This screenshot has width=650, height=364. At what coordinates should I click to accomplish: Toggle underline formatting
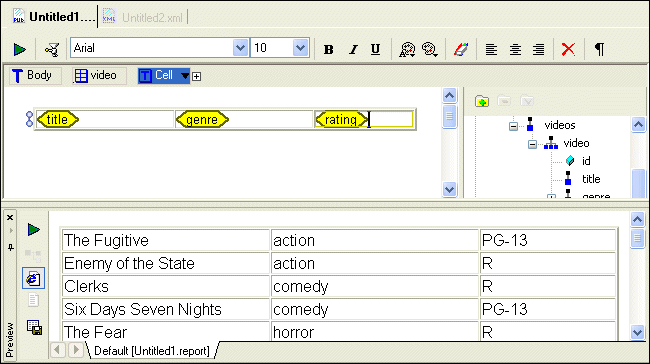tap(376, 49)
